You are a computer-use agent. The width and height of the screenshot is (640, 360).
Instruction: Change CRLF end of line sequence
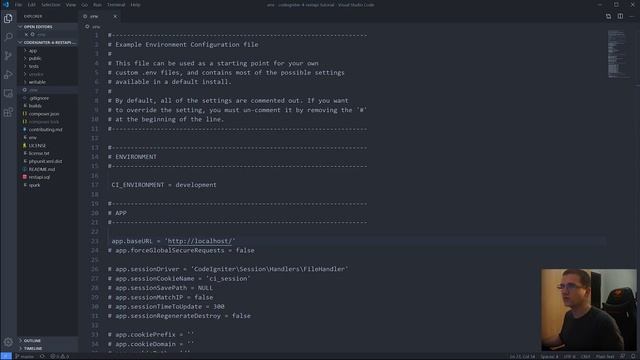pyautogui.click(x=585, y=356)
